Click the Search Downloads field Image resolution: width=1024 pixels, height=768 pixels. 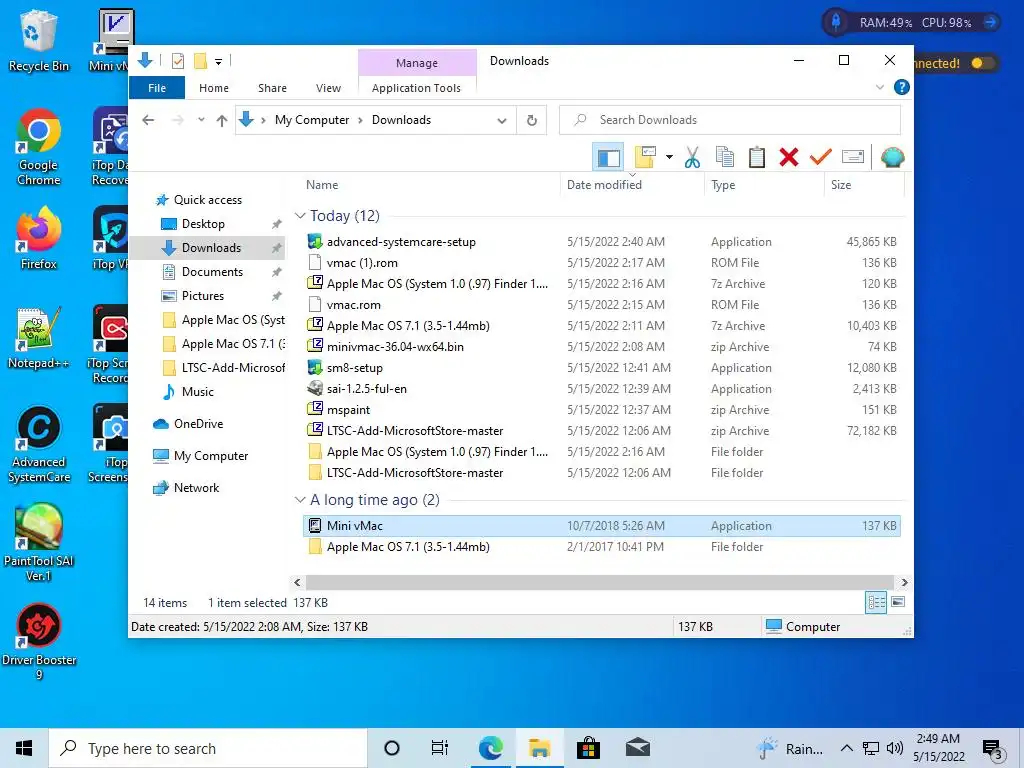[729, 120]
